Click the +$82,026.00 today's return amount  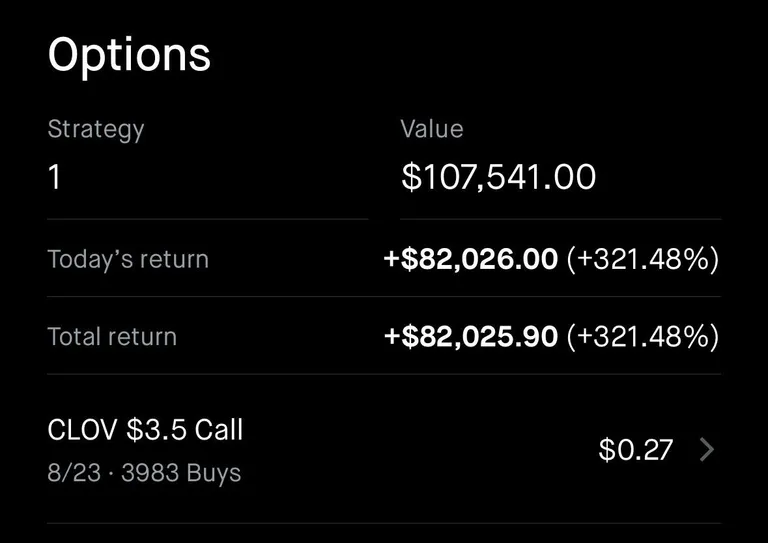click(471, 259)
